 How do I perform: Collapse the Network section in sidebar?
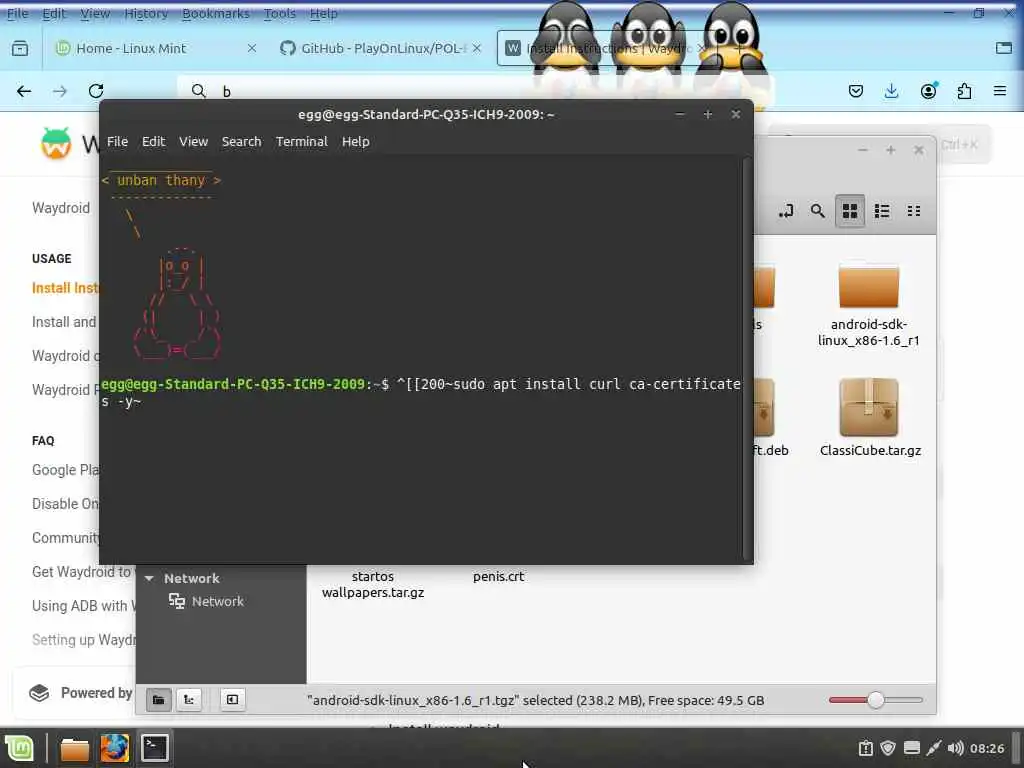coord(149,579)
